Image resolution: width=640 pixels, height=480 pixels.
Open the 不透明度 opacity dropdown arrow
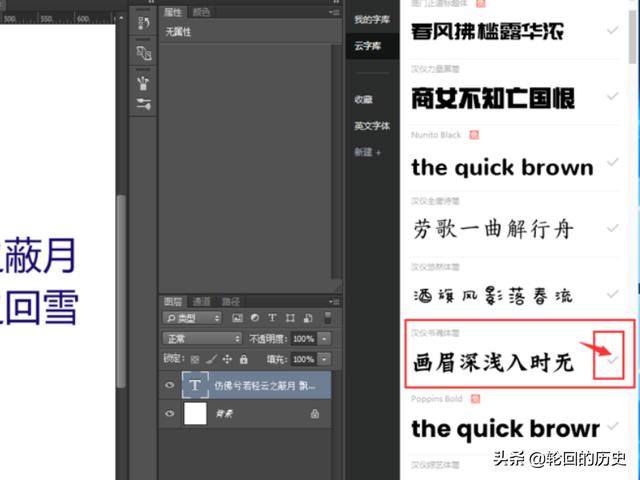click(323, 339)
